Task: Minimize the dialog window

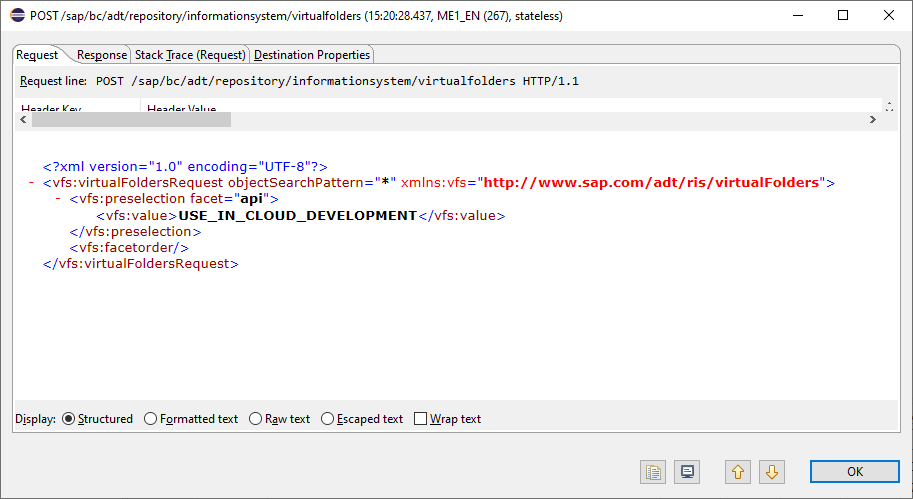Action: (x=798, y=16)
